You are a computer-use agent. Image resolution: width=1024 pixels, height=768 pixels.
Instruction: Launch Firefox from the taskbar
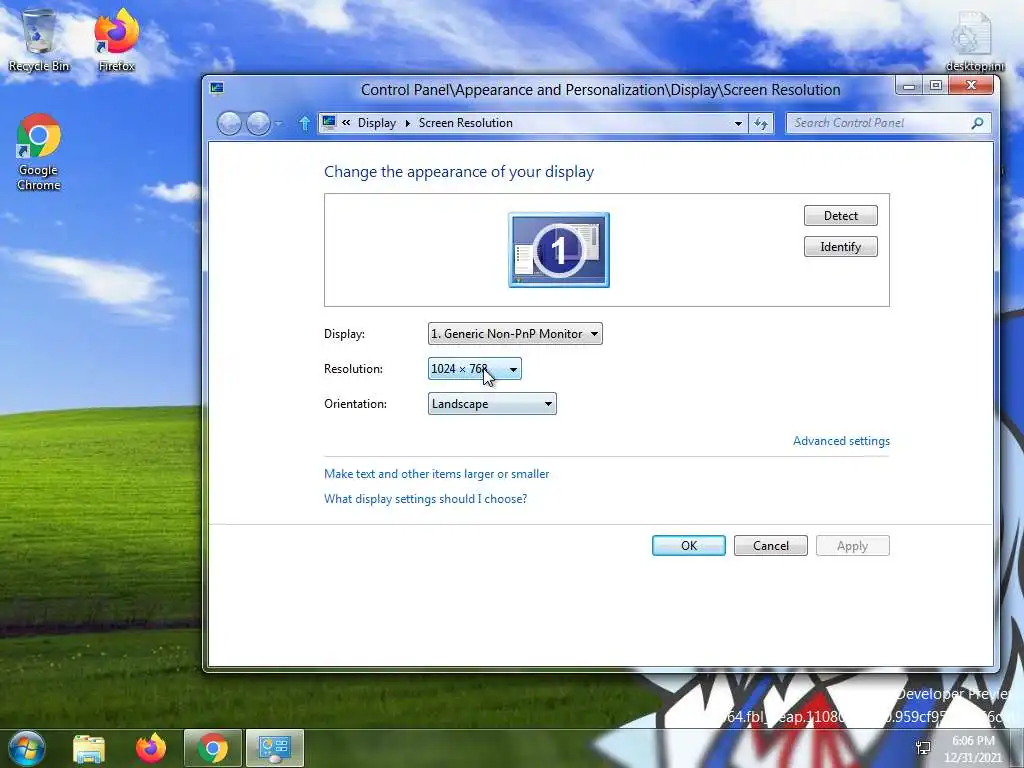pos(151,748)
